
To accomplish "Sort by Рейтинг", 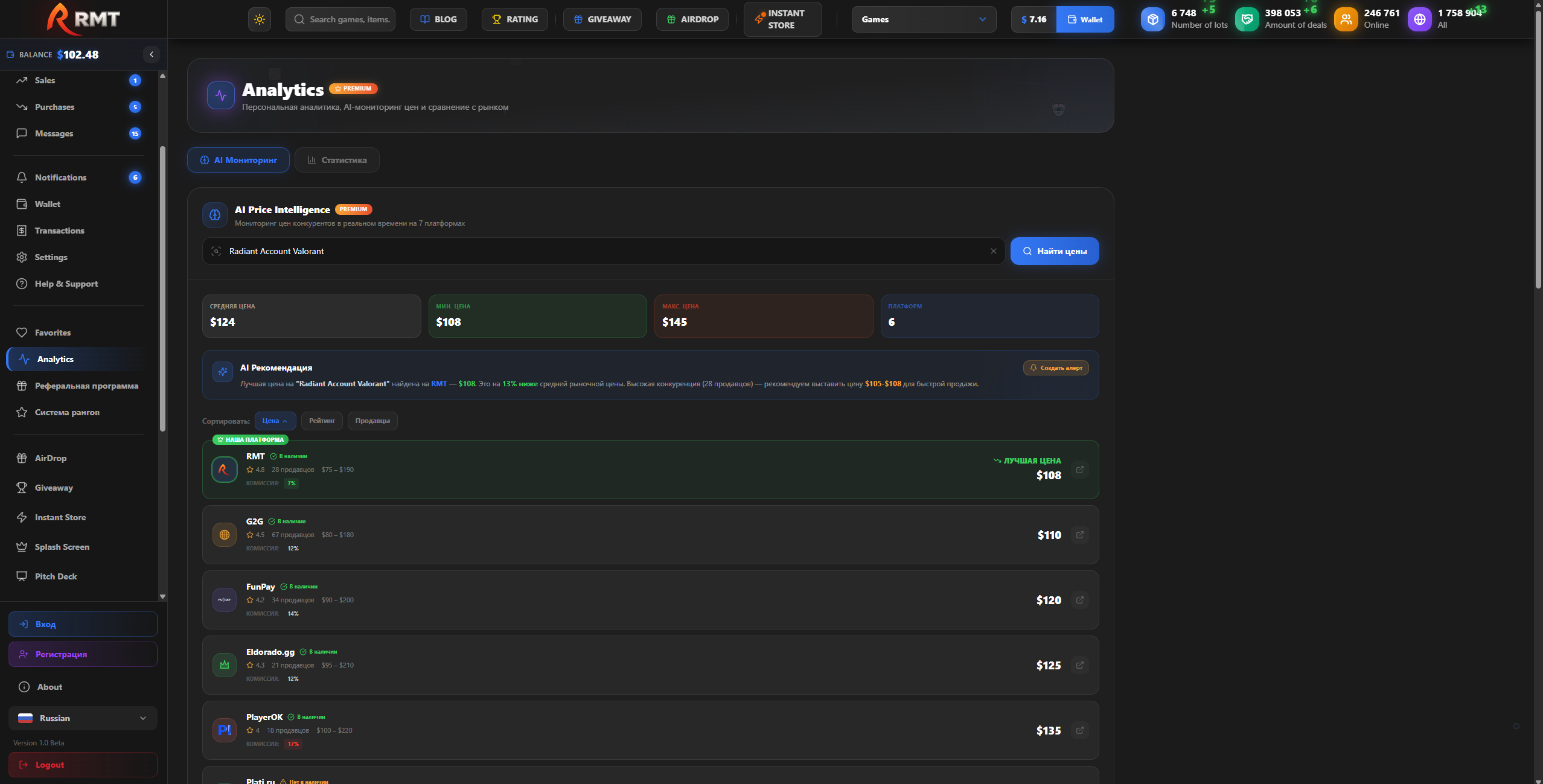I will (322, 421).
